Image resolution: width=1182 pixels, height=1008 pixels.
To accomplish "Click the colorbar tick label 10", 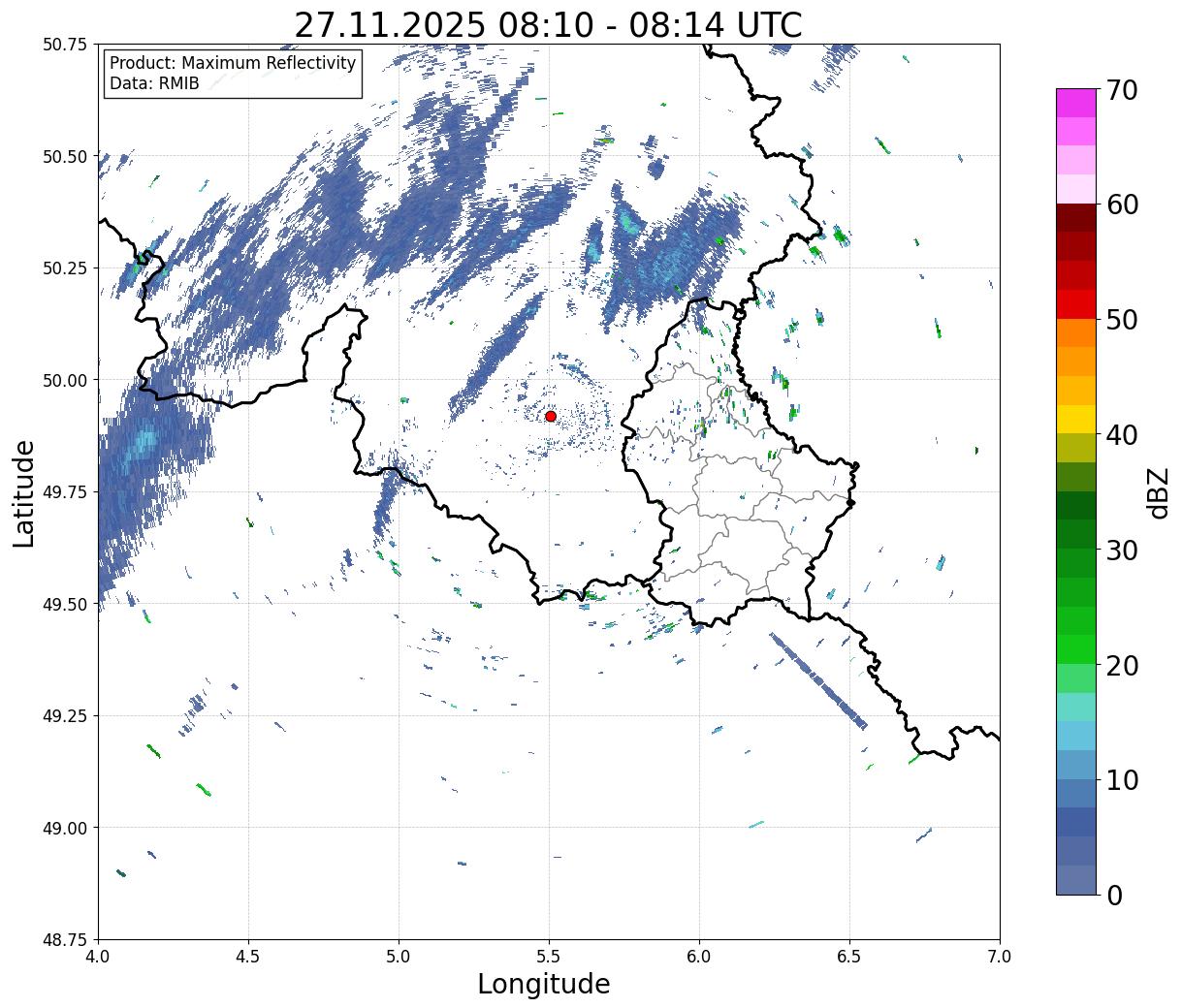I will click(x=1121, y=779).
